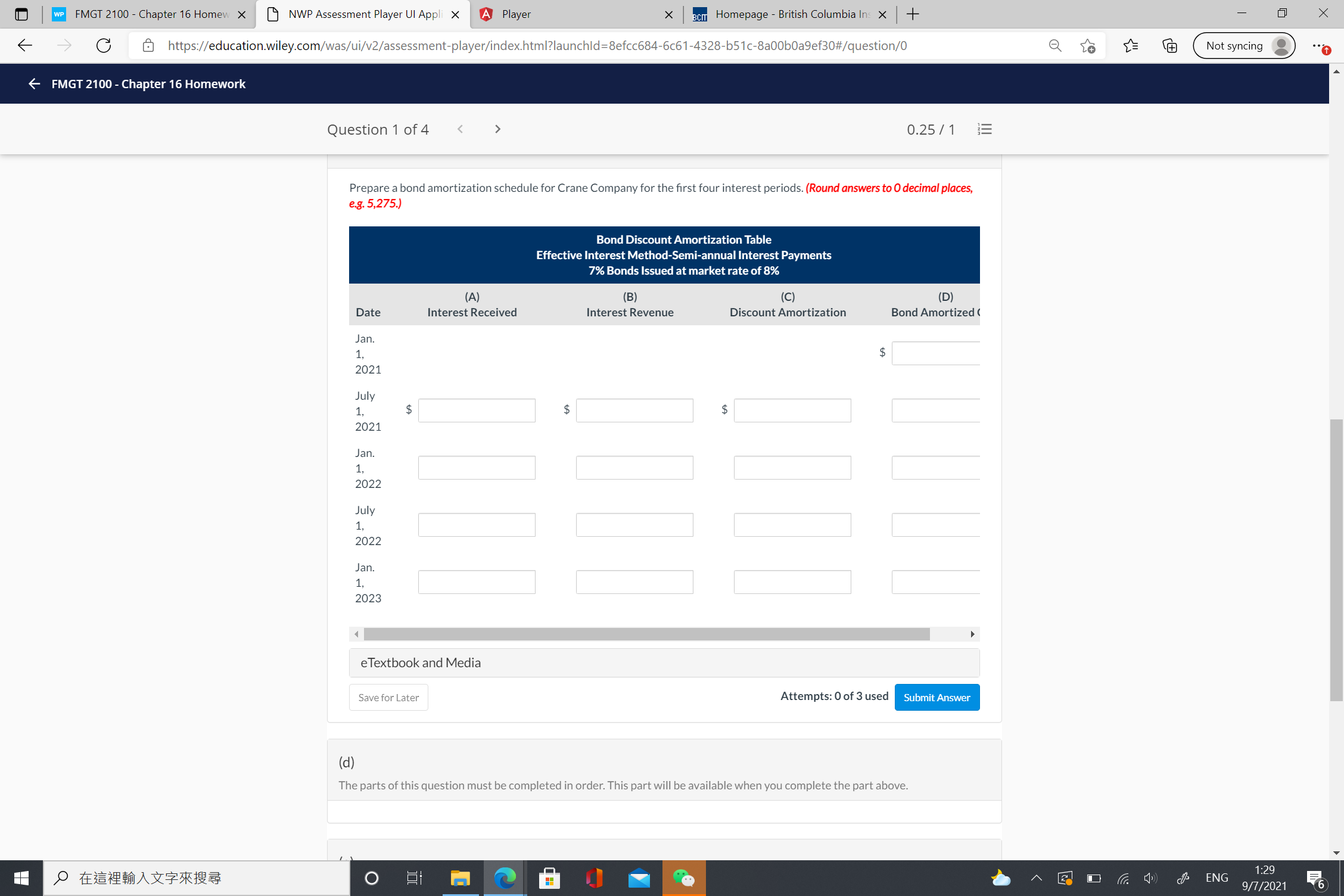Open the question list icon near score
This screenshot has width=1344, height=896.
pos(984,129)
